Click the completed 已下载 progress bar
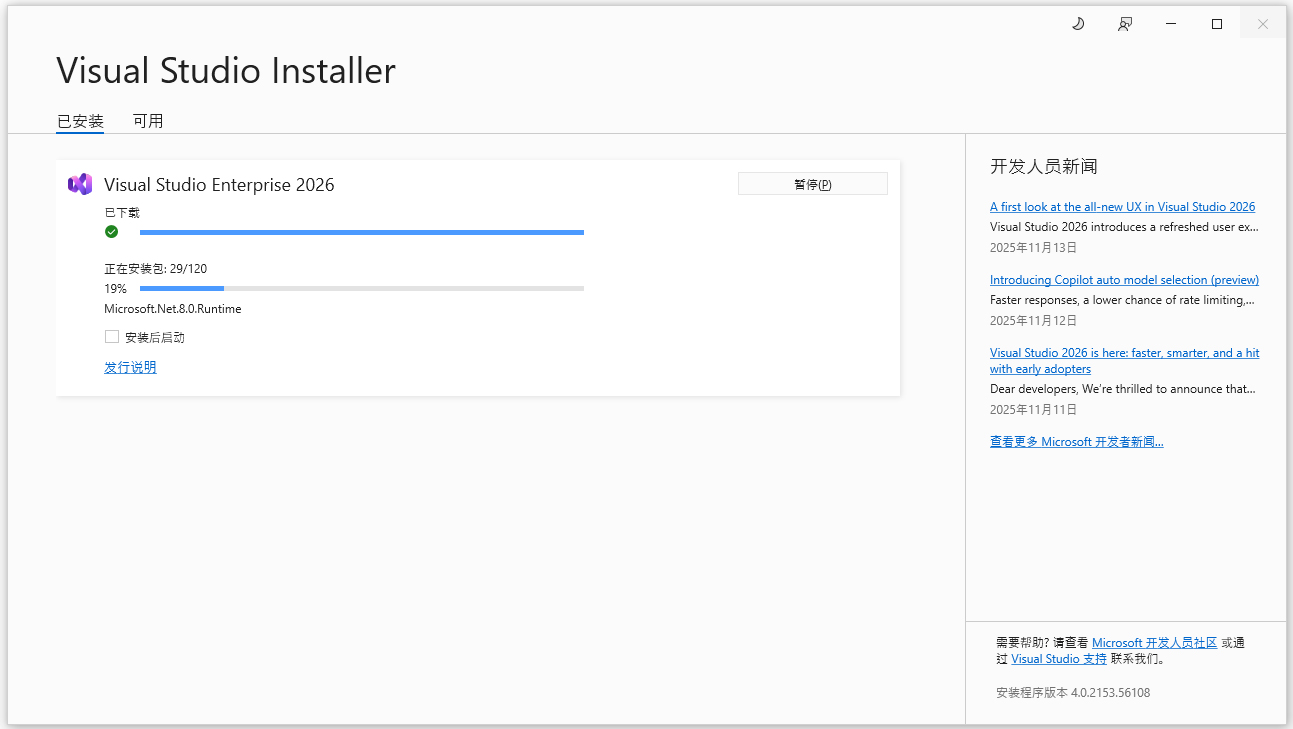Viewport: 1293px width, 729px height. [x=361, y=232]
